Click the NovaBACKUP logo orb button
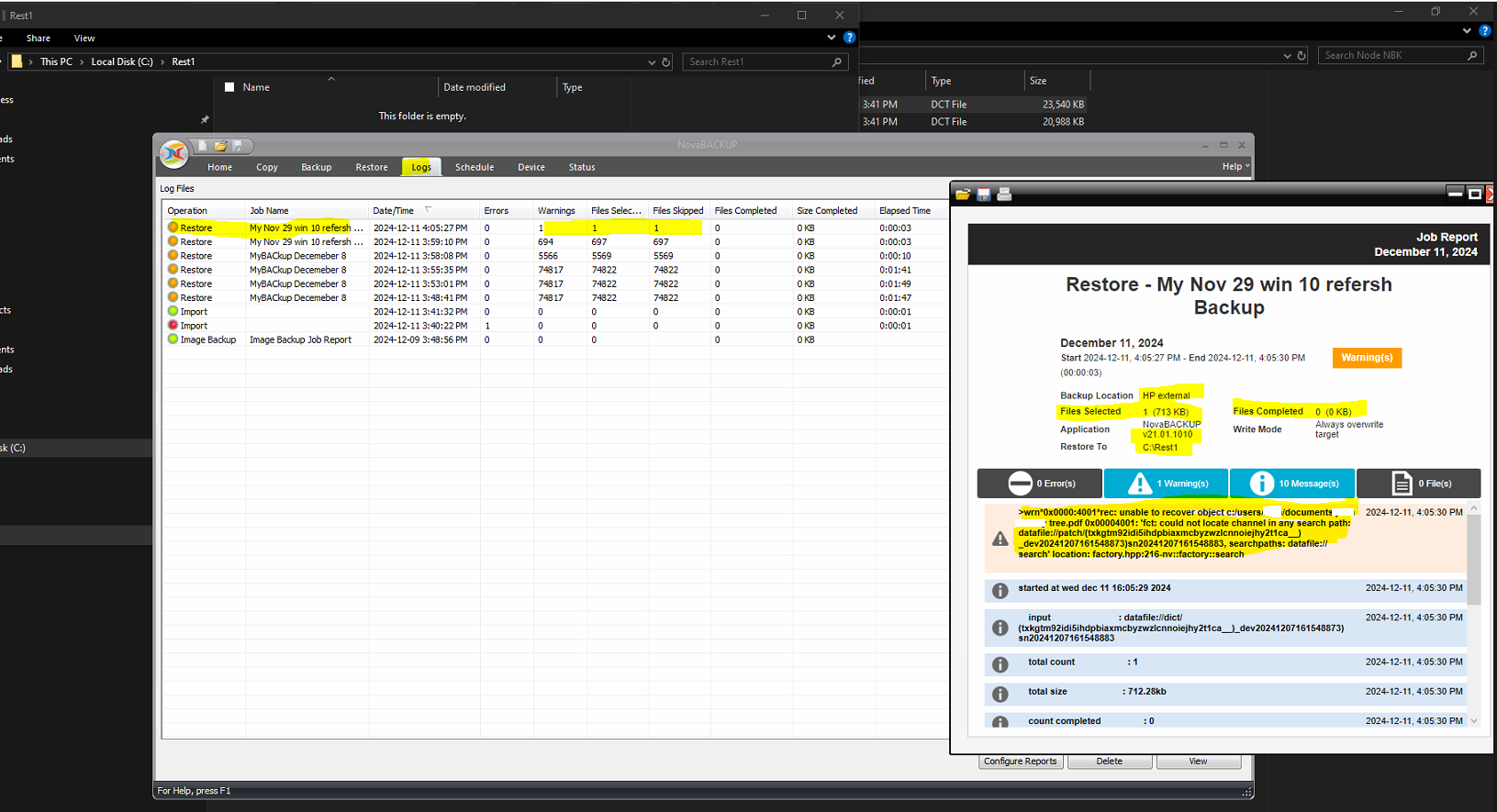The height and width of the screenshot is (812, 1497). point(173,153)
